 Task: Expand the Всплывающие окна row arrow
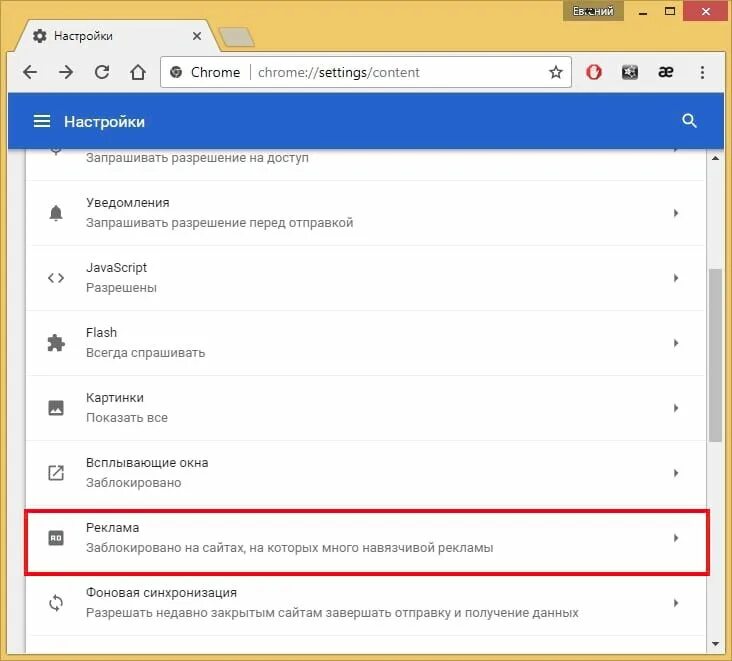pos(676,473)
